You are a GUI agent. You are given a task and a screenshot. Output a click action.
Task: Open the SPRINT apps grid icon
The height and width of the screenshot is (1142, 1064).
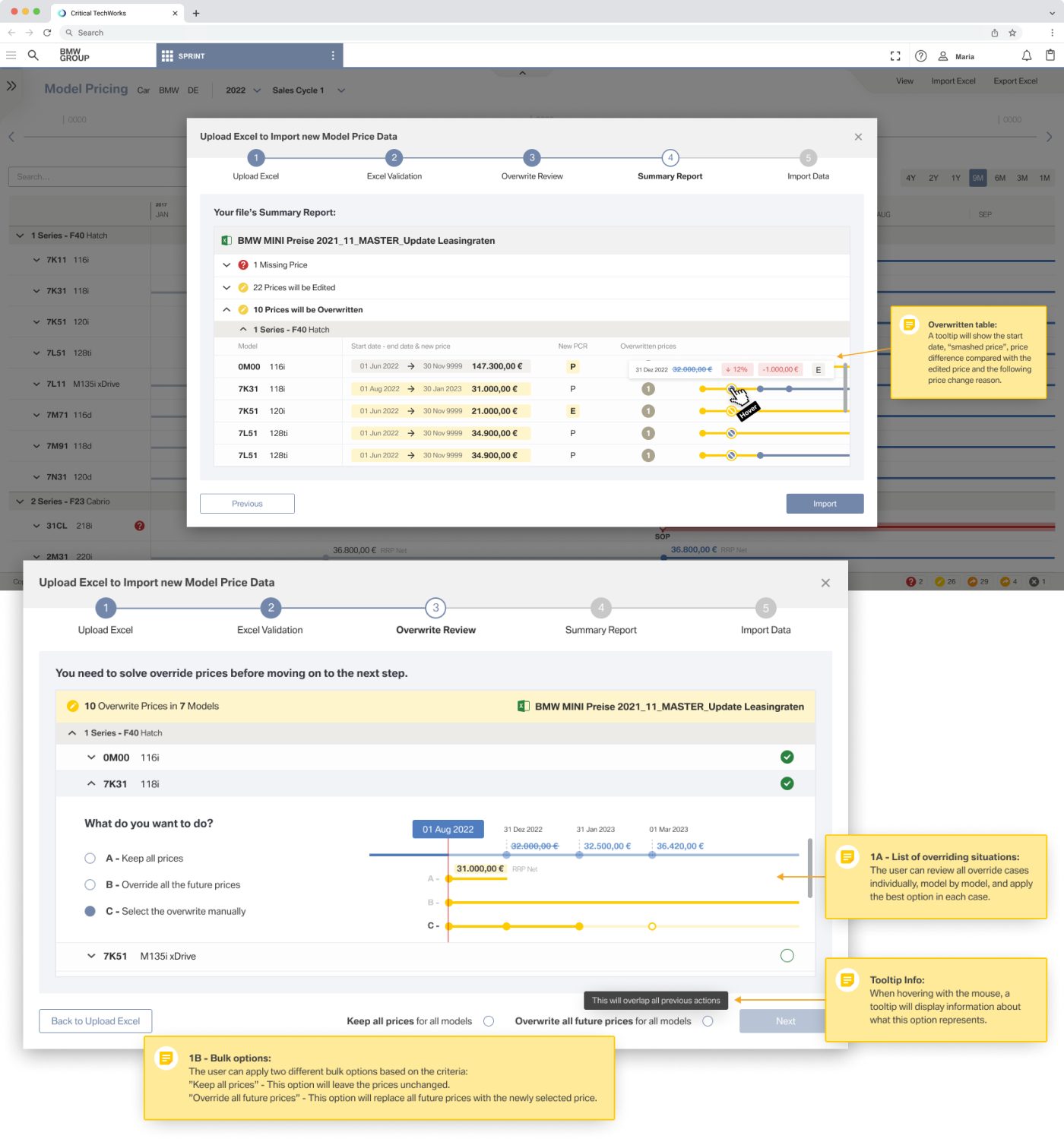click(x=167, y=56)
